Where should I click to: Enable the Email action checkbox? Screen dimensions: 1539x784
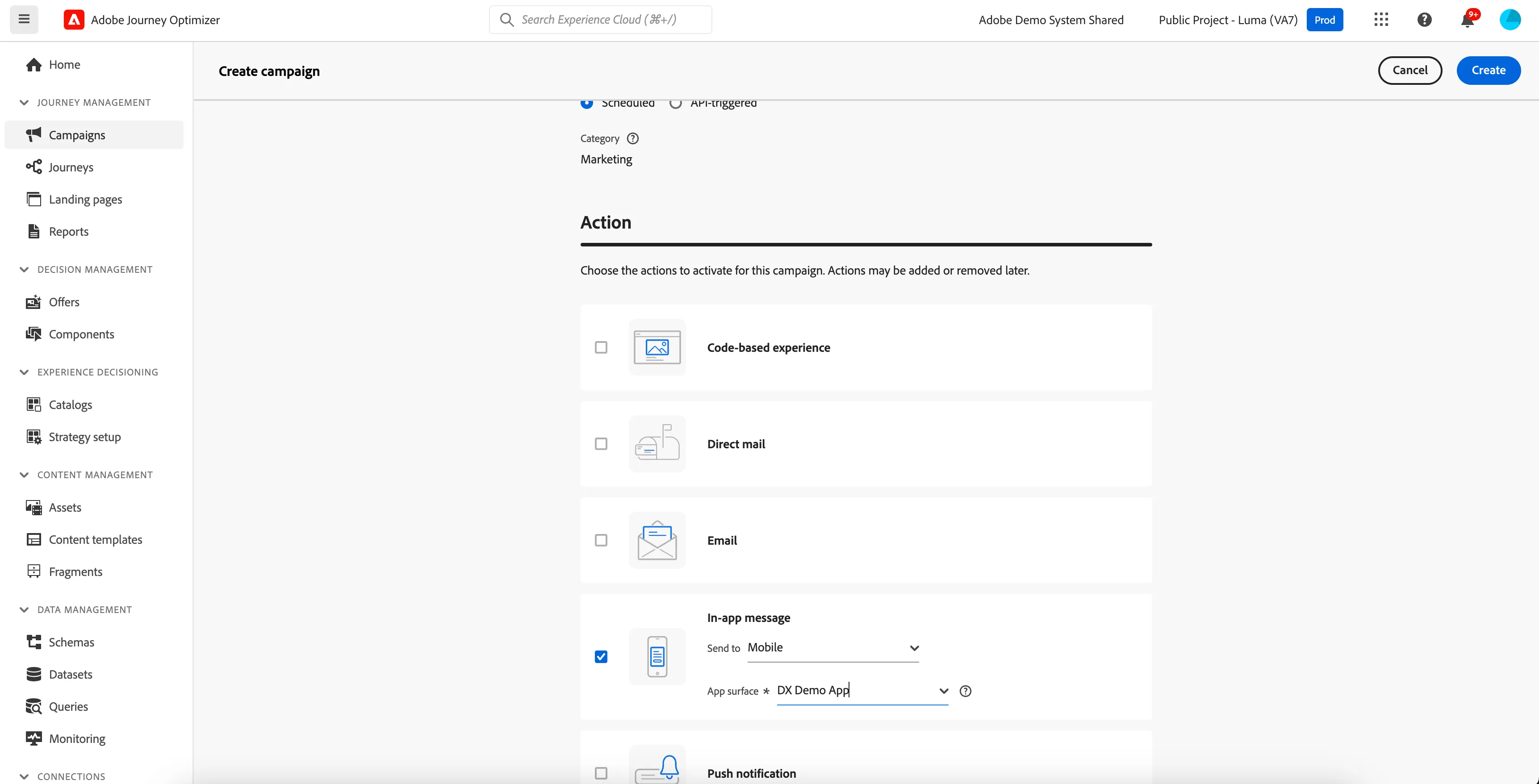pyautogui.click(x=601, y=540)
